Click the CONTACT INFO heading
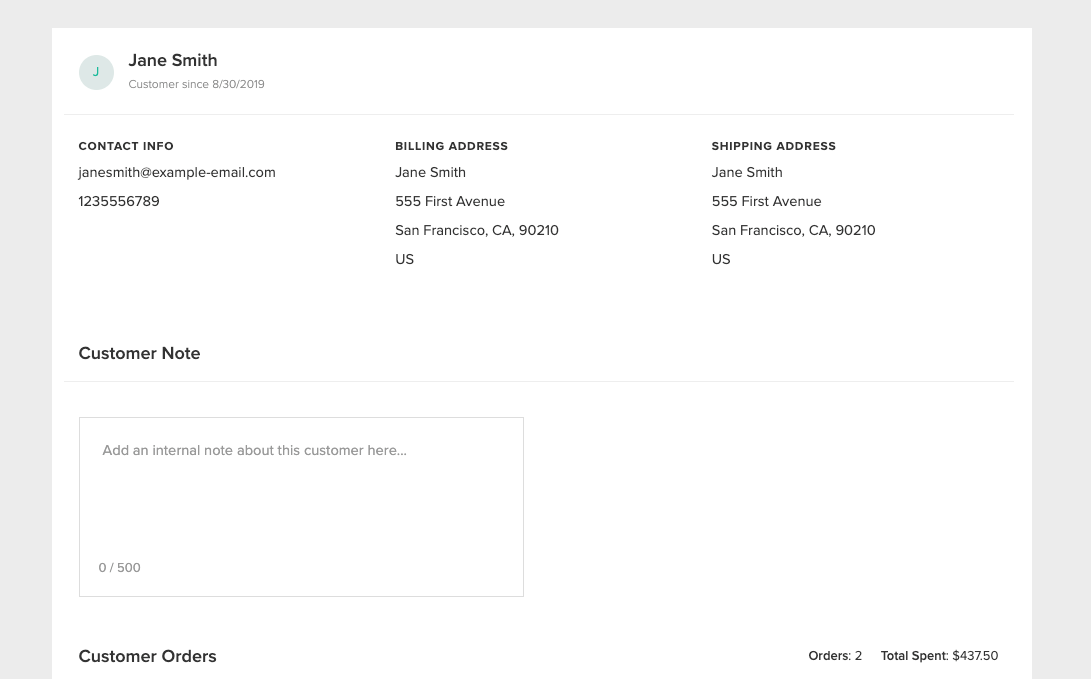 pyautogui.click(x=126, y=146)
